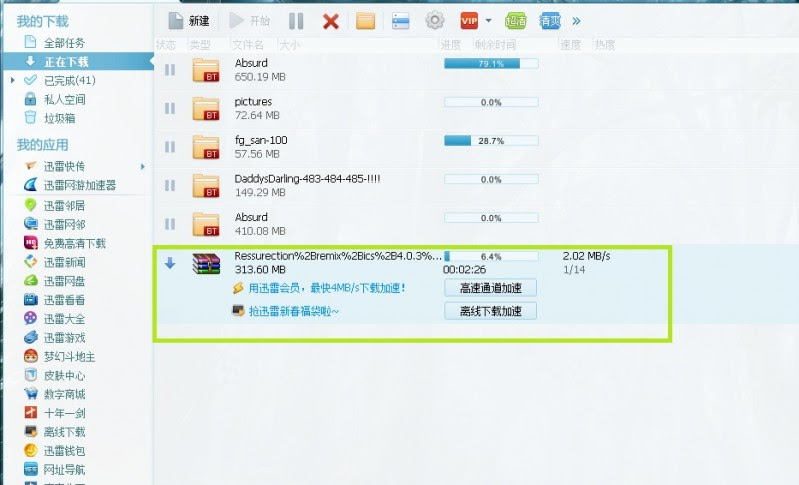The width and height of the screenshot is (799, 485).
Task: Sort by the 状态 column header
Action: (166, 45)
